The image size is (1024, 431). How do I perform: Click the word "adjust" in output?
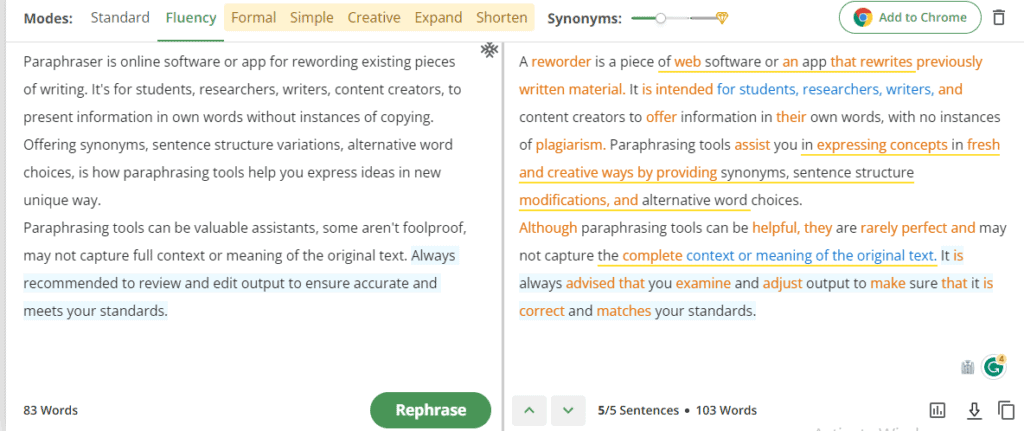click(782, 283)
